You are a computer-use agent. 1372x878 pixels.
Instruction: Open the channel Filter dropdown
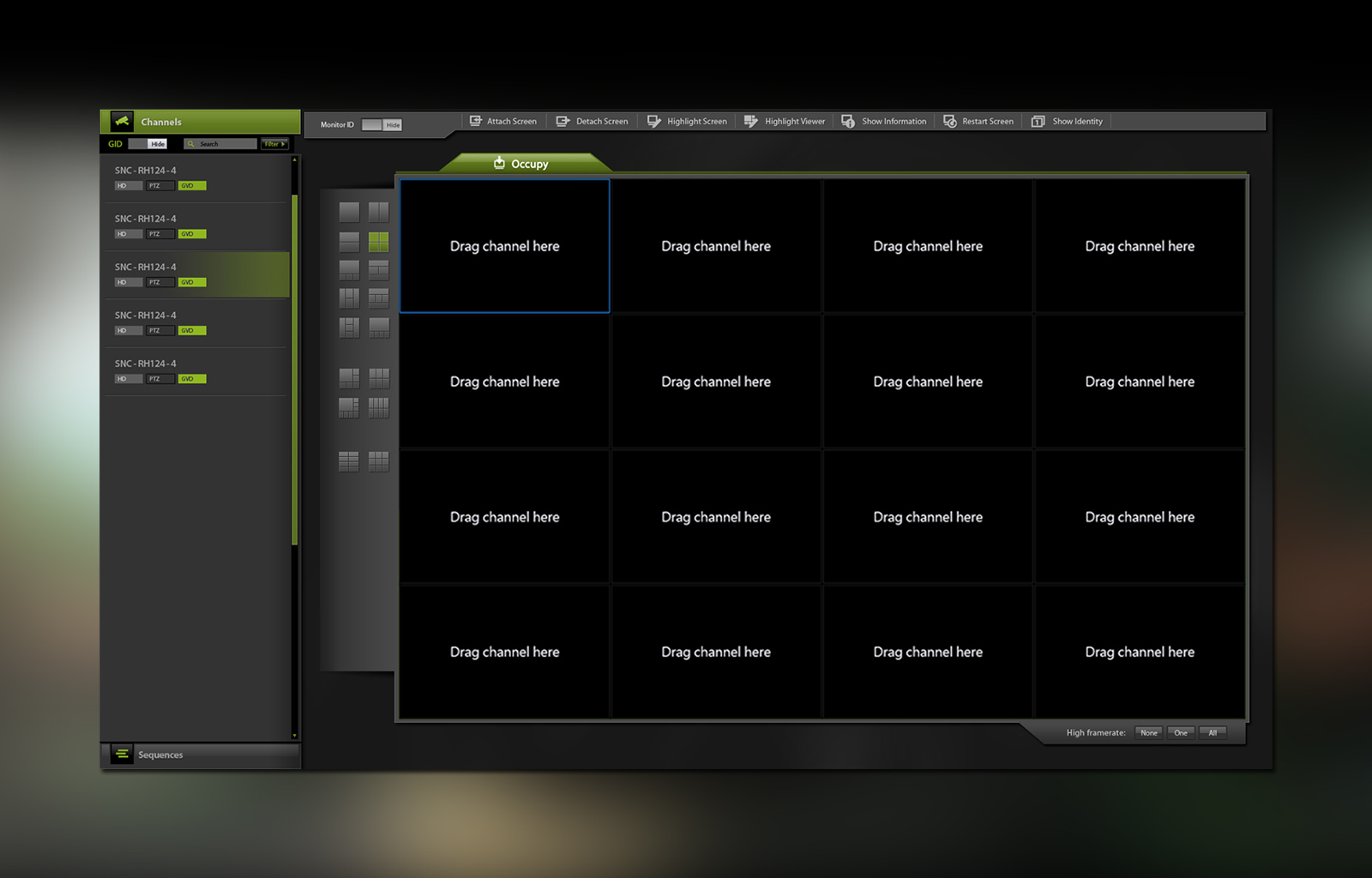274,144
